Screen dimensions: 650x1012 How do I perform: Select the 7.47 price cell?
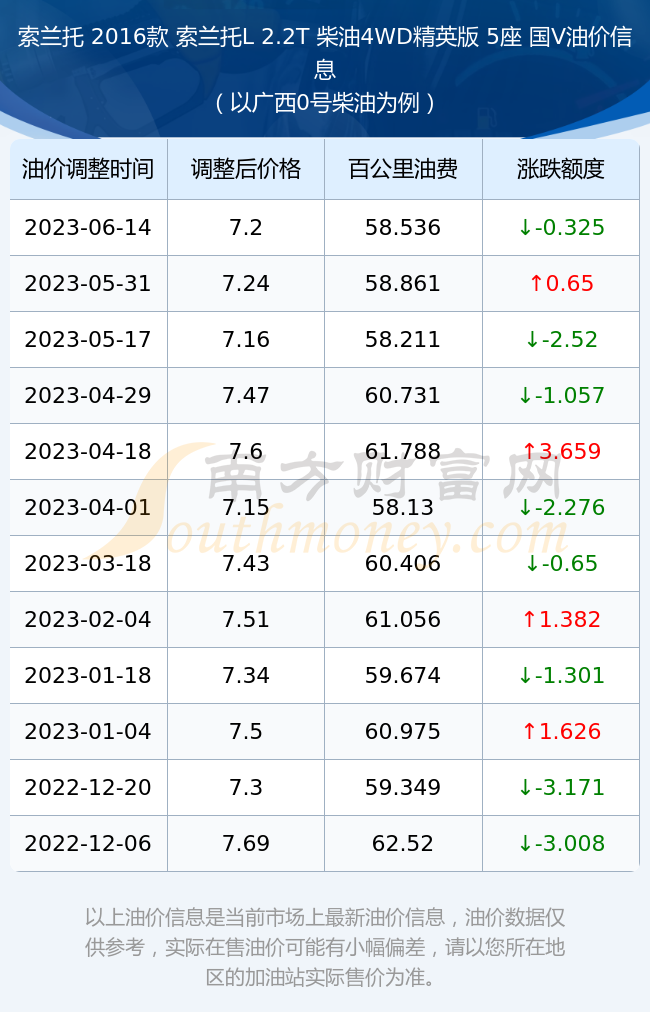[x=246, y=395]
